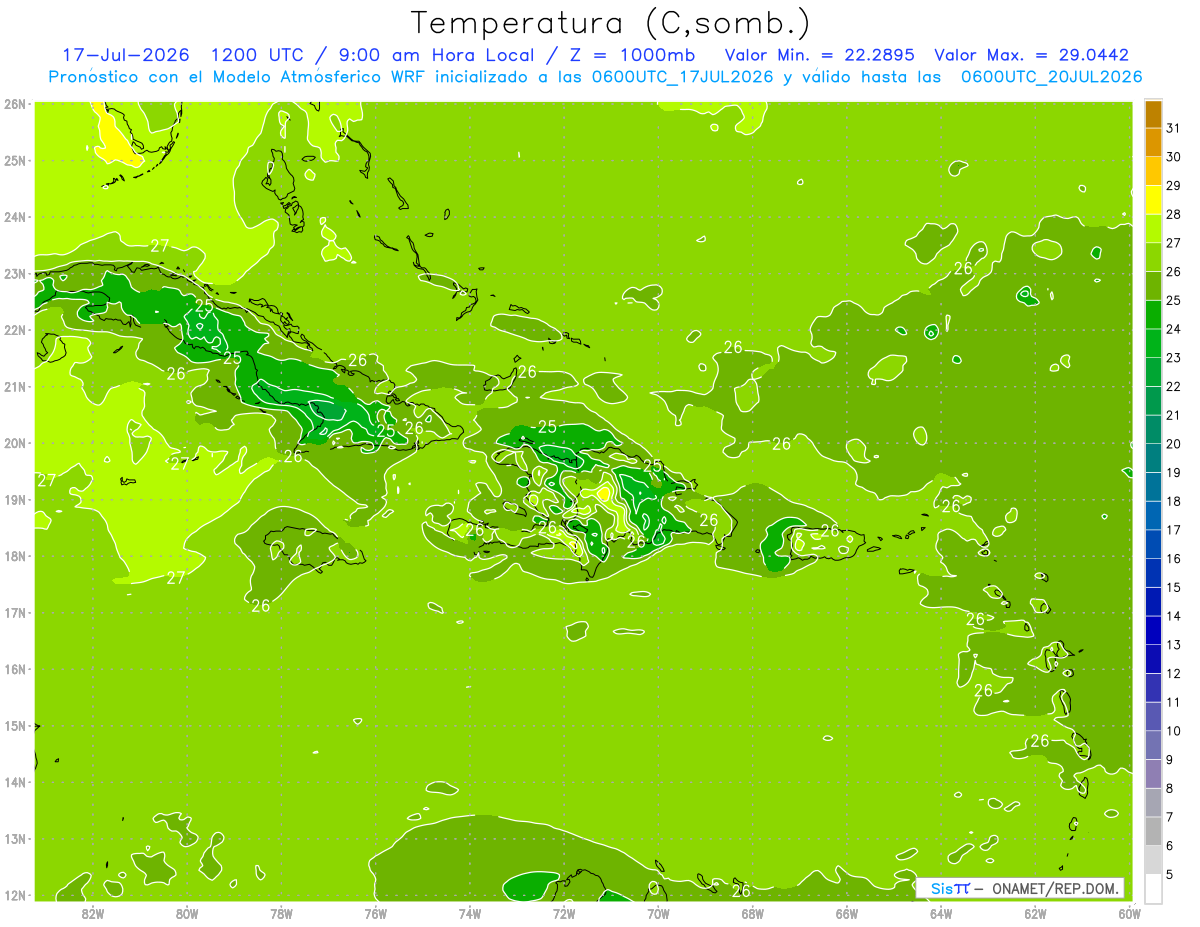Click the legend value '14'
This screenshot has width=1200, height=927.
[1173, 616]
